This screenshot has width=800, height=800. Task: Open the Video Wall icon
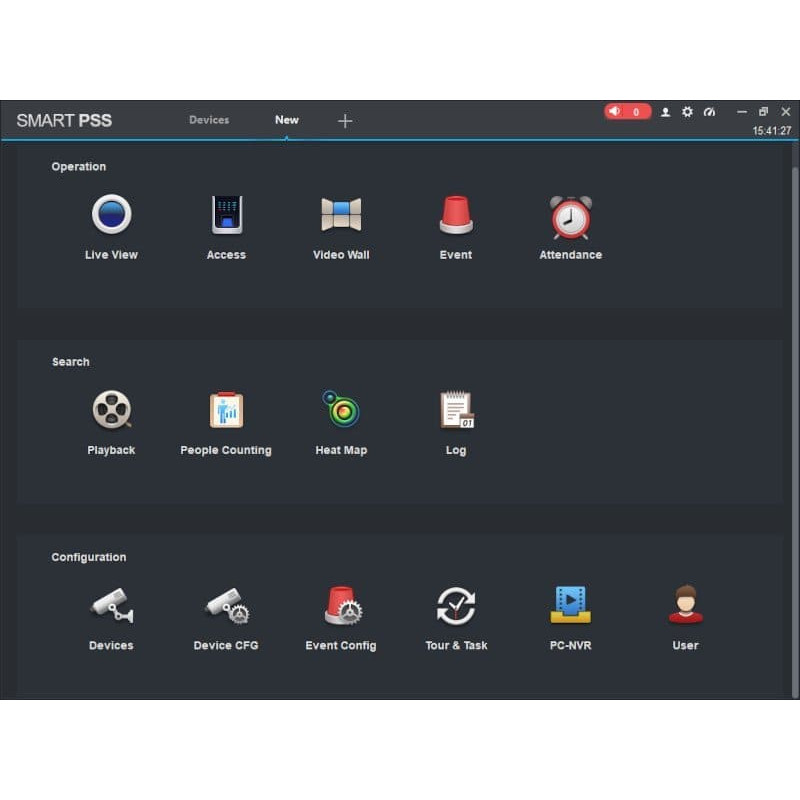pos(341,215)
